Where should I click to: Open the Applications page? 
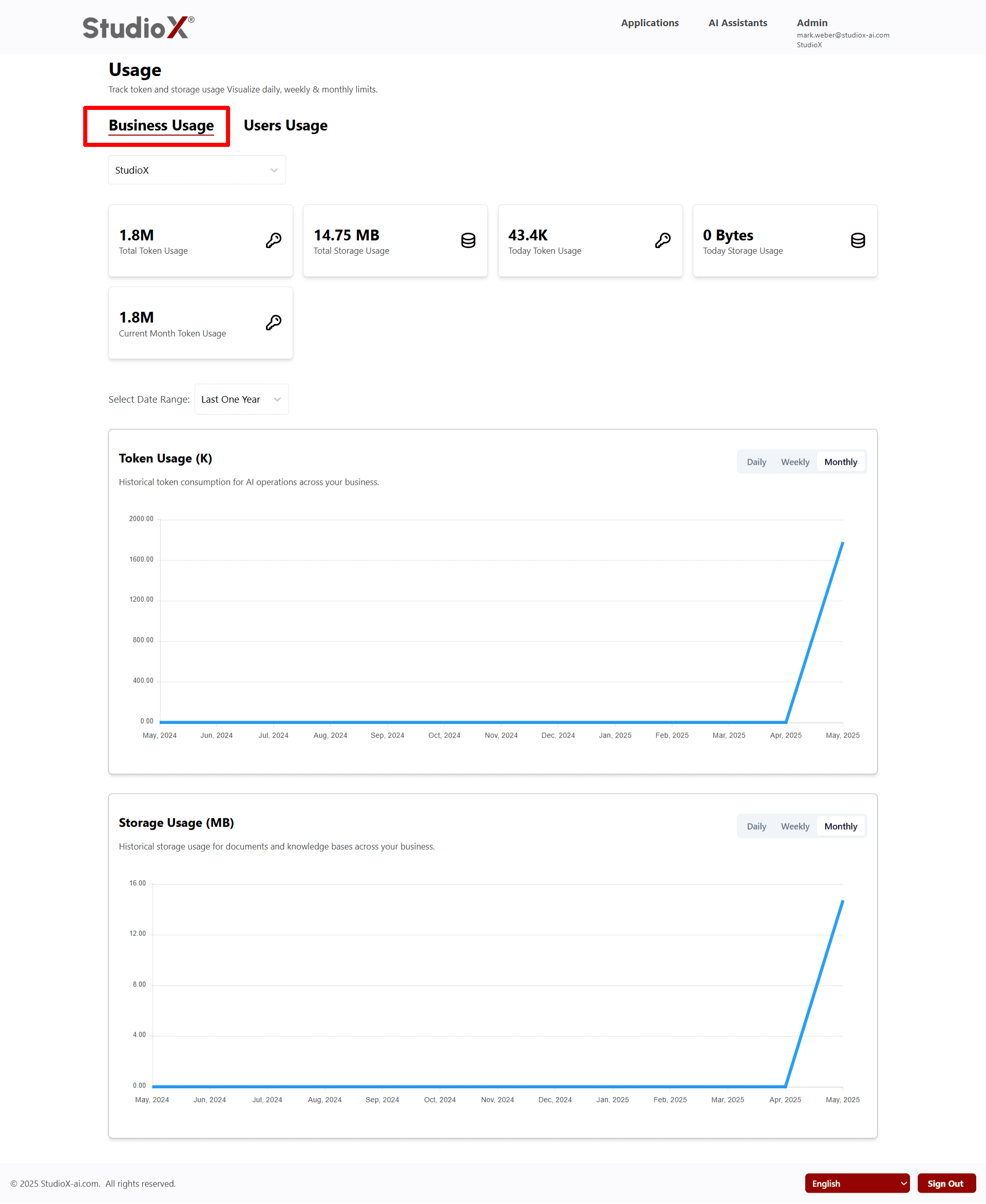650,23
